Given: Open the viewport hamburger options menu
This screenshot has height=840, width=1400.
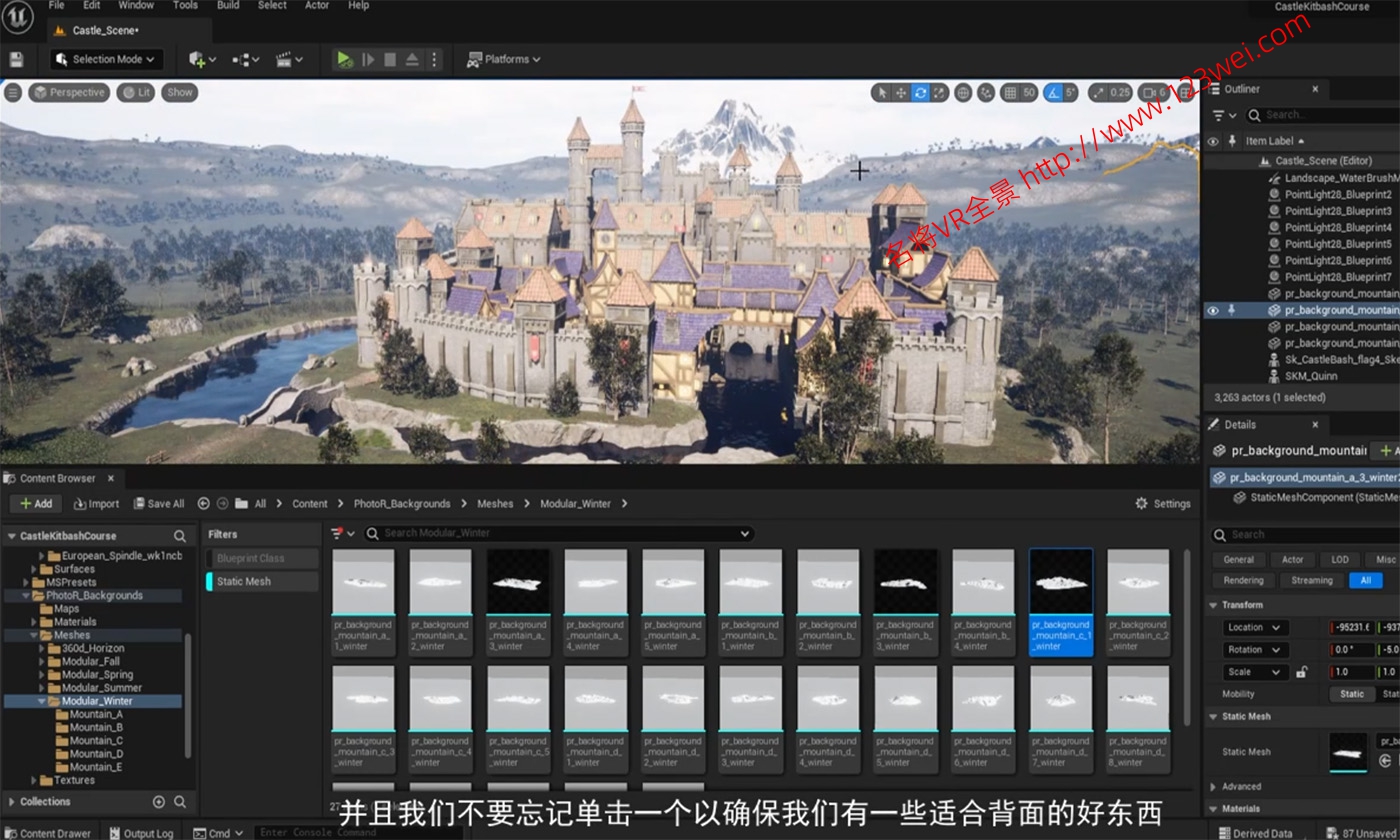Looking at the screenshot, I should (13, 93).
